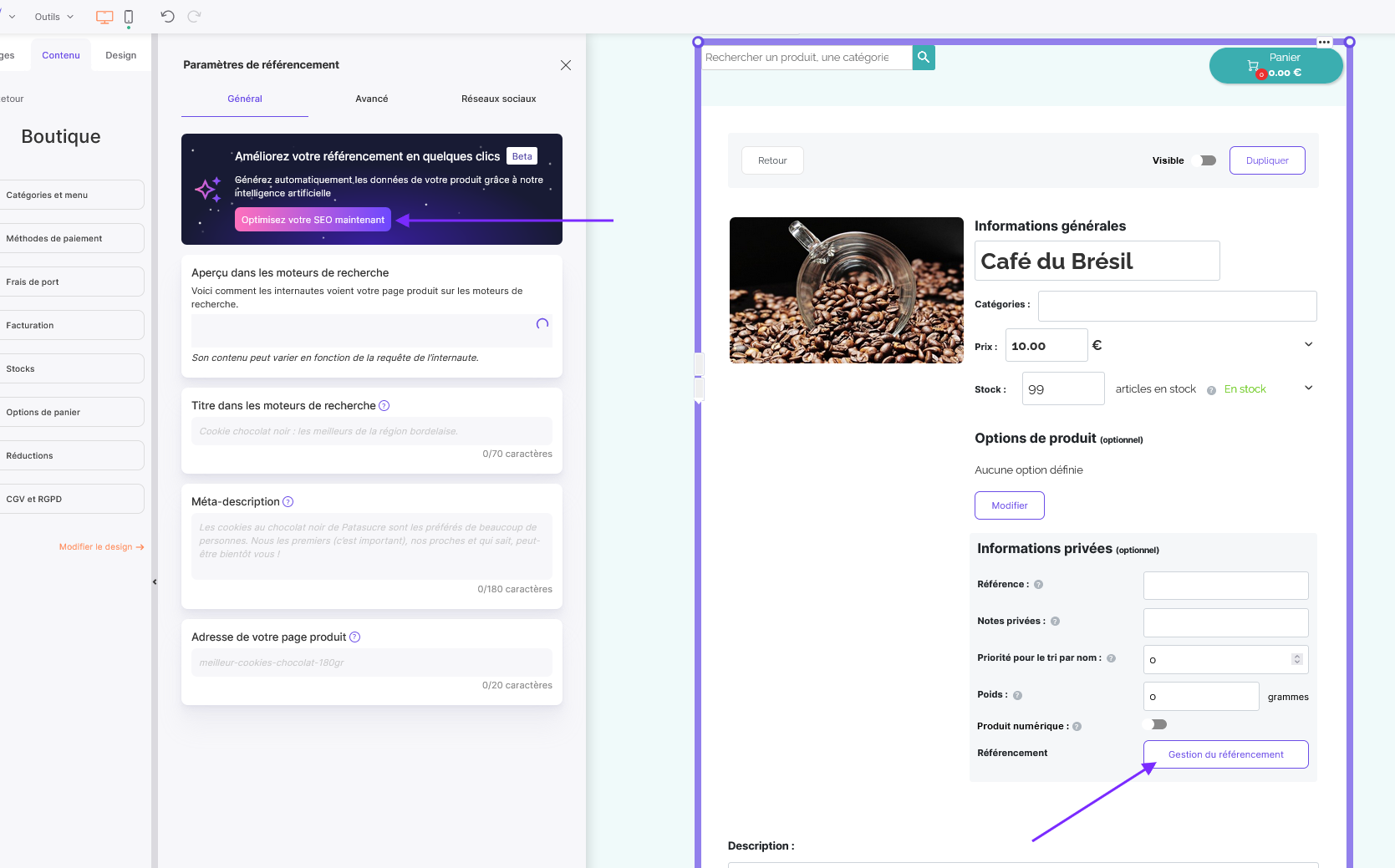Viewport: 1395px width, 868px height.
Task: Switch to mobile preview icon
Action: [129, 17]
